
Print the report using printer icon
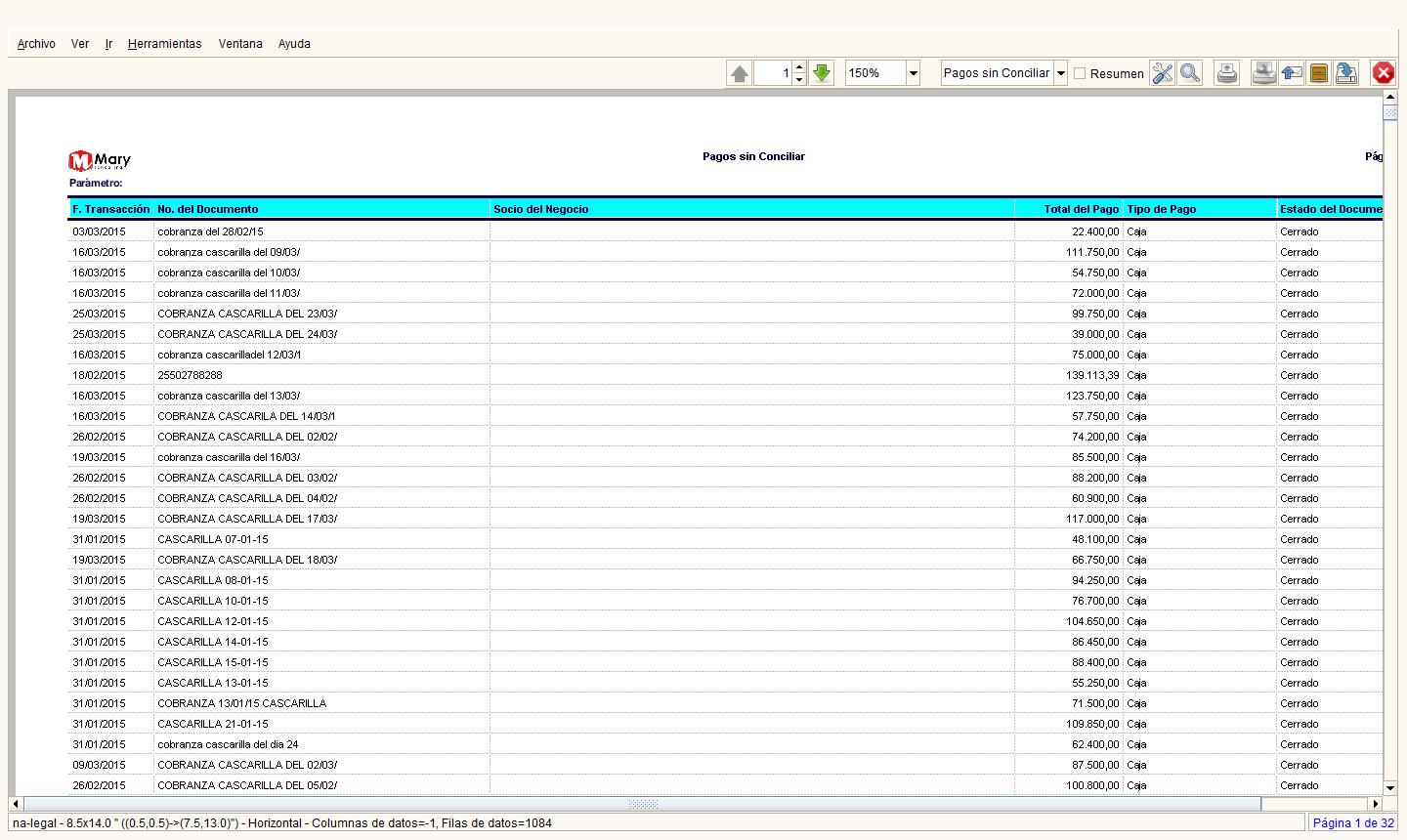click(1227, 73)
